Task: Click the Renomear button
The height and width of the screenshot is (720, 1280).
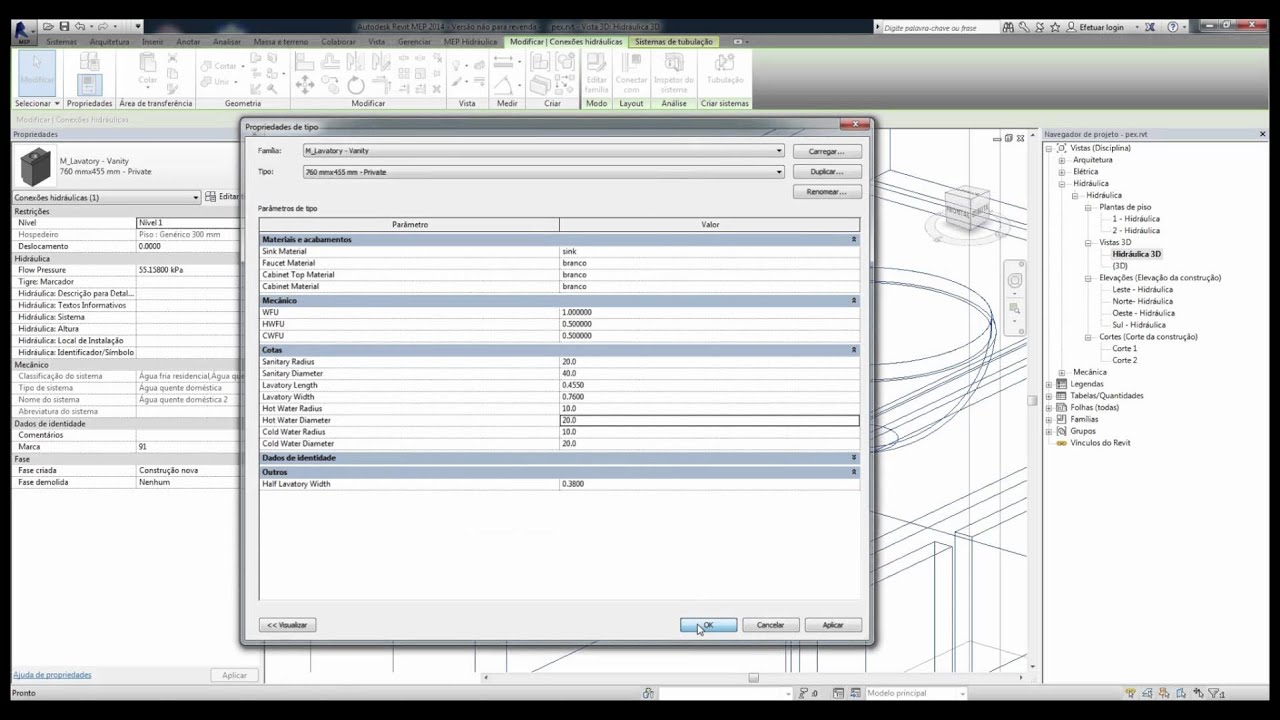Action: (x=826, y=191)
